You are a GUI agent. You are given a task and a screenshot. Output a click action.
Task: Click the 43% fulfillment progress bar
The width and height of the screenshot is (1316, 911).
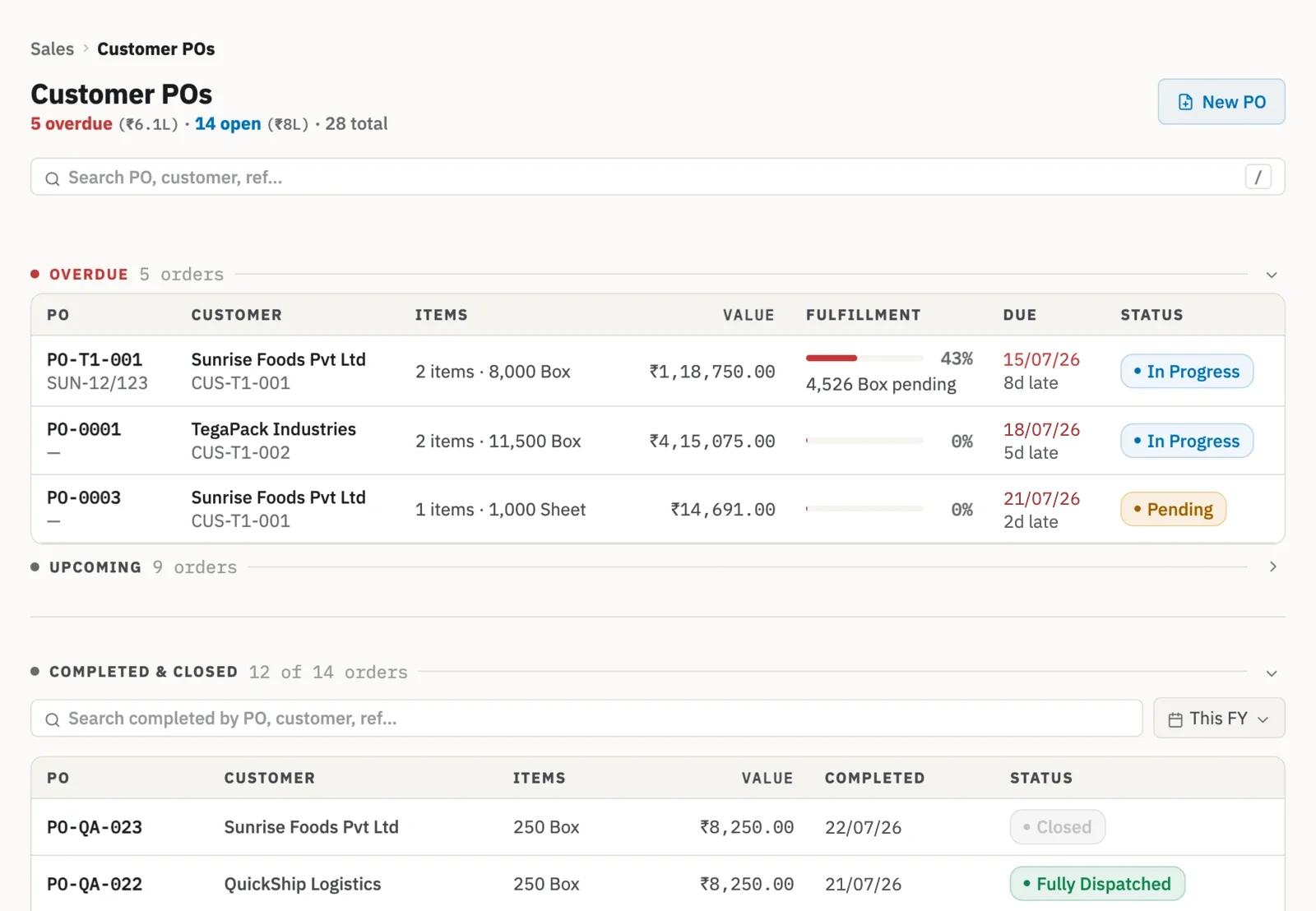click(x=864, y=358)
